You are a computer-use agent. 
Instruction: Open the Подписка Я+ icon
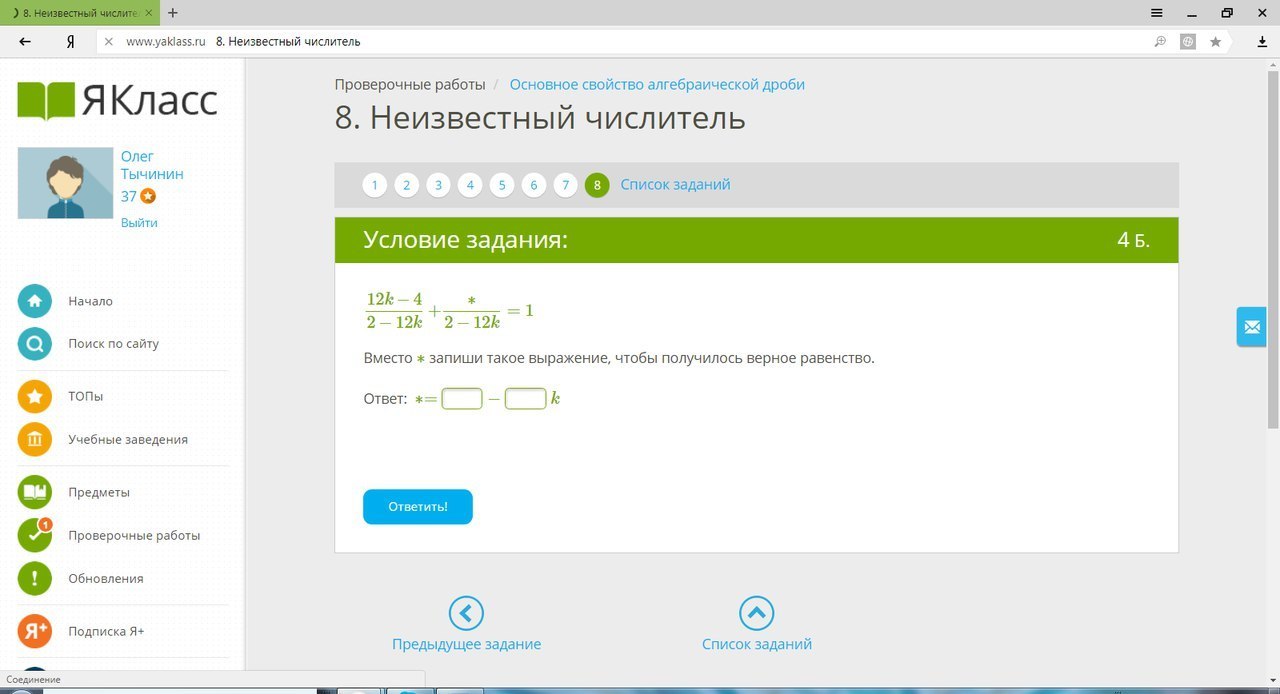35,631
